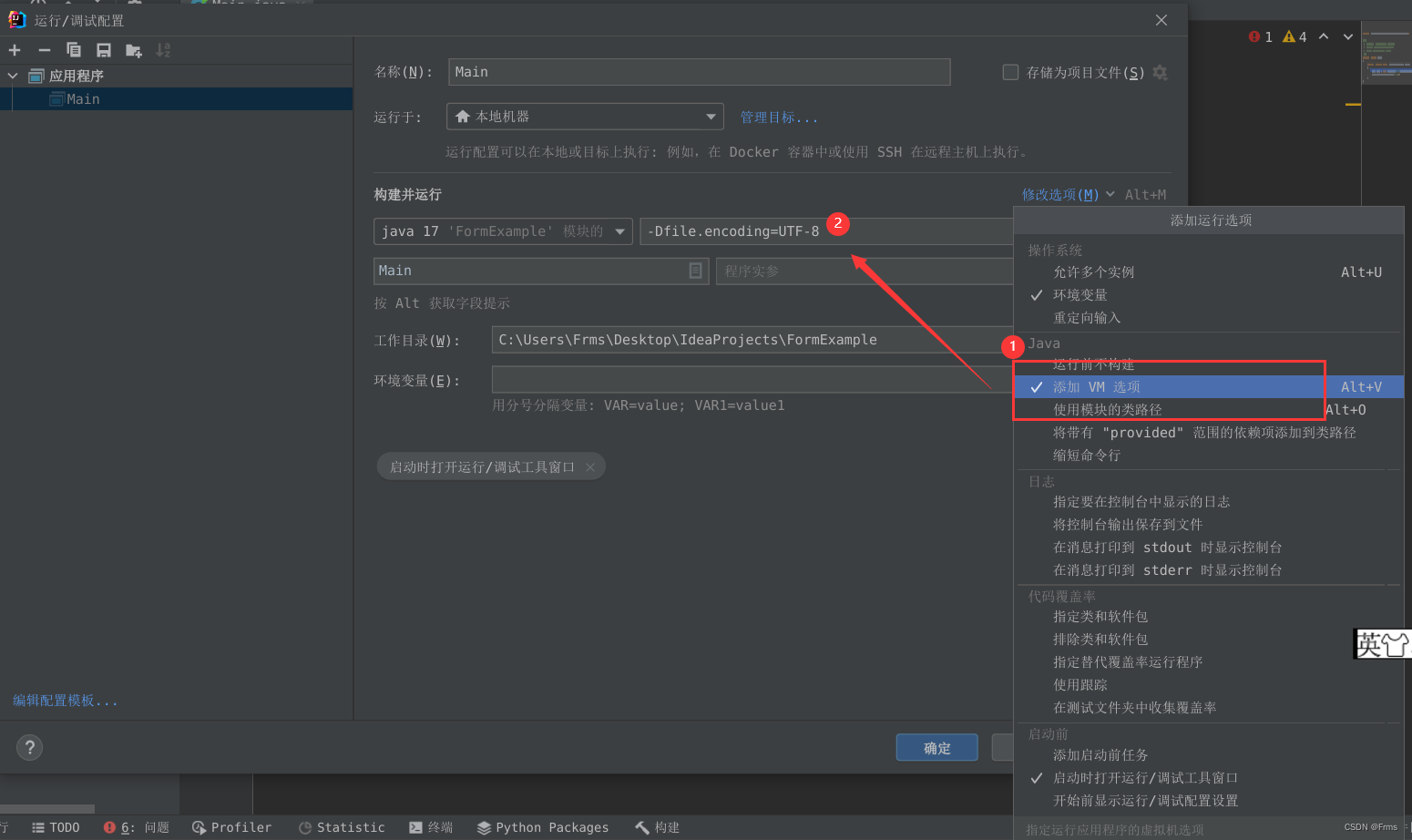Go to previous highlighted error arrow

tap(1324, 36)
